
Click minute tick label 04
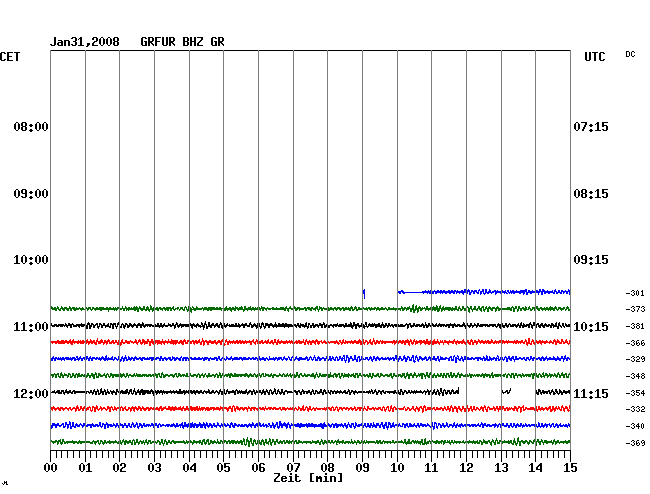tap(189, 468)
